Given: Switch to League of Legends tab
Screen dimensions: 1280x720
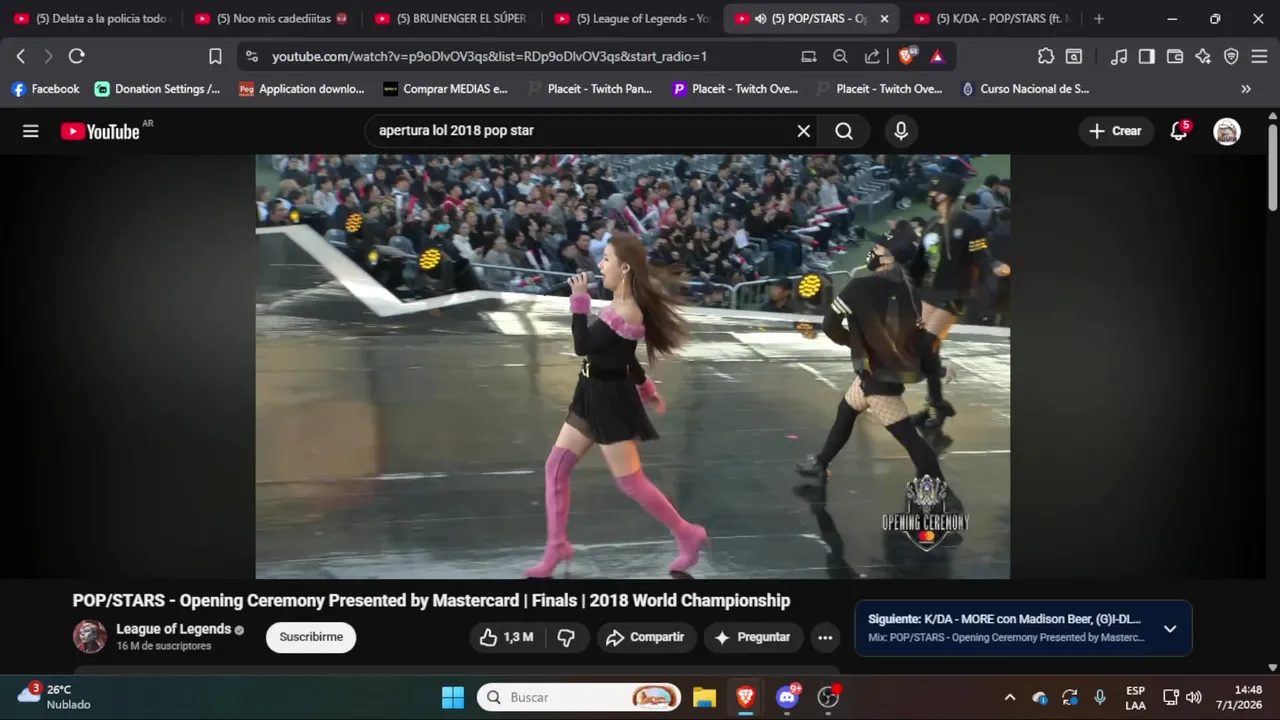Looking at the screenshot, I should pos(632,19).
